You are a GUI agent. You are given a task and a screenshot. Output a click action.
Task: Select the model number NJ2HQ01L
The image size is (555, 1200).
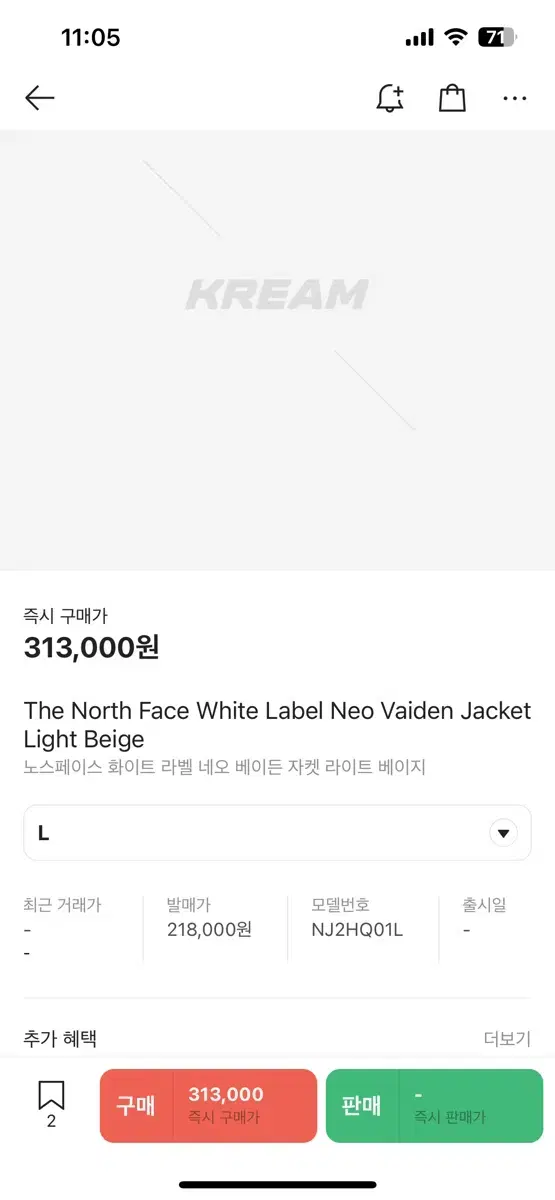click(357, 929)
